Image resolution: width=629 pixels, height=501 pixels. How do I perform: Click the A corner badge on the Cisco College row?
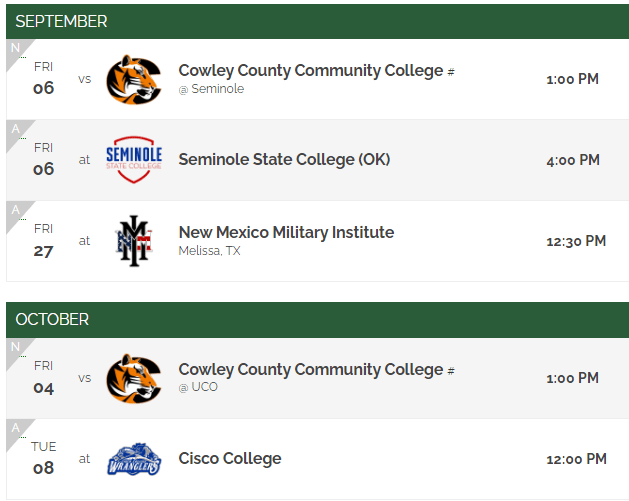coord(14,427)
